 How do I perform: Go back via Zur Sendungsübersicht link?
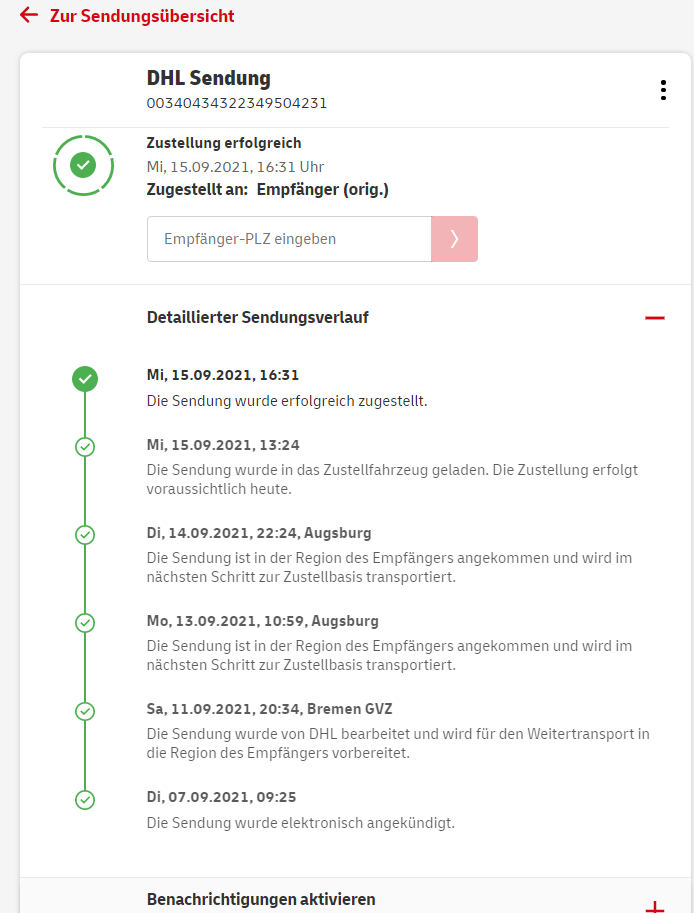142,16
